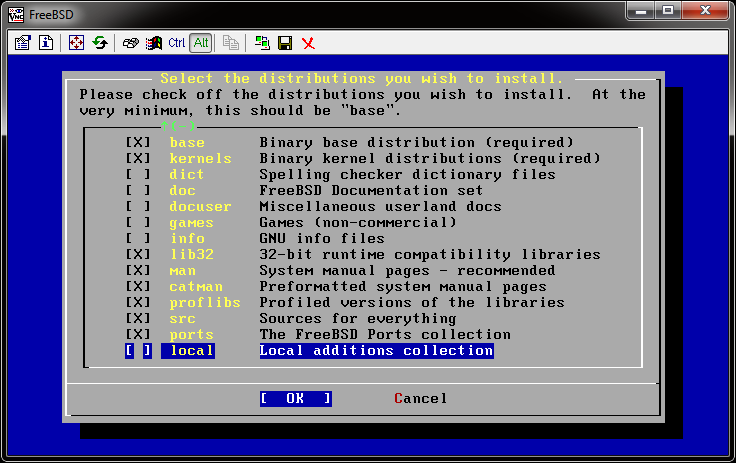Viewport: 736px width, 463px height.
Task: Disconnect using the red X toolbar icon
Action: pos(308,43)
